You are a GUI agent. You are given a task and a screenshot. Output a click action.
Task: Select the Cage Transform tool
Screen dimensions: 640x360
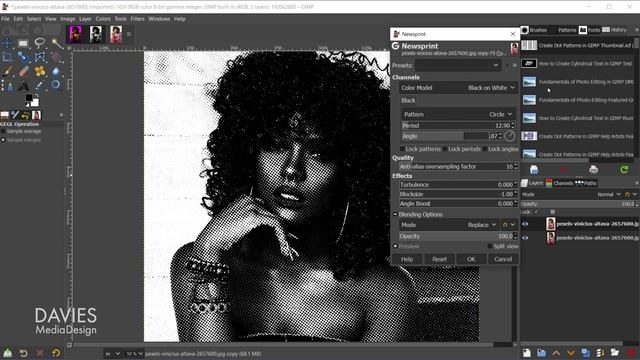click(40, 57)
